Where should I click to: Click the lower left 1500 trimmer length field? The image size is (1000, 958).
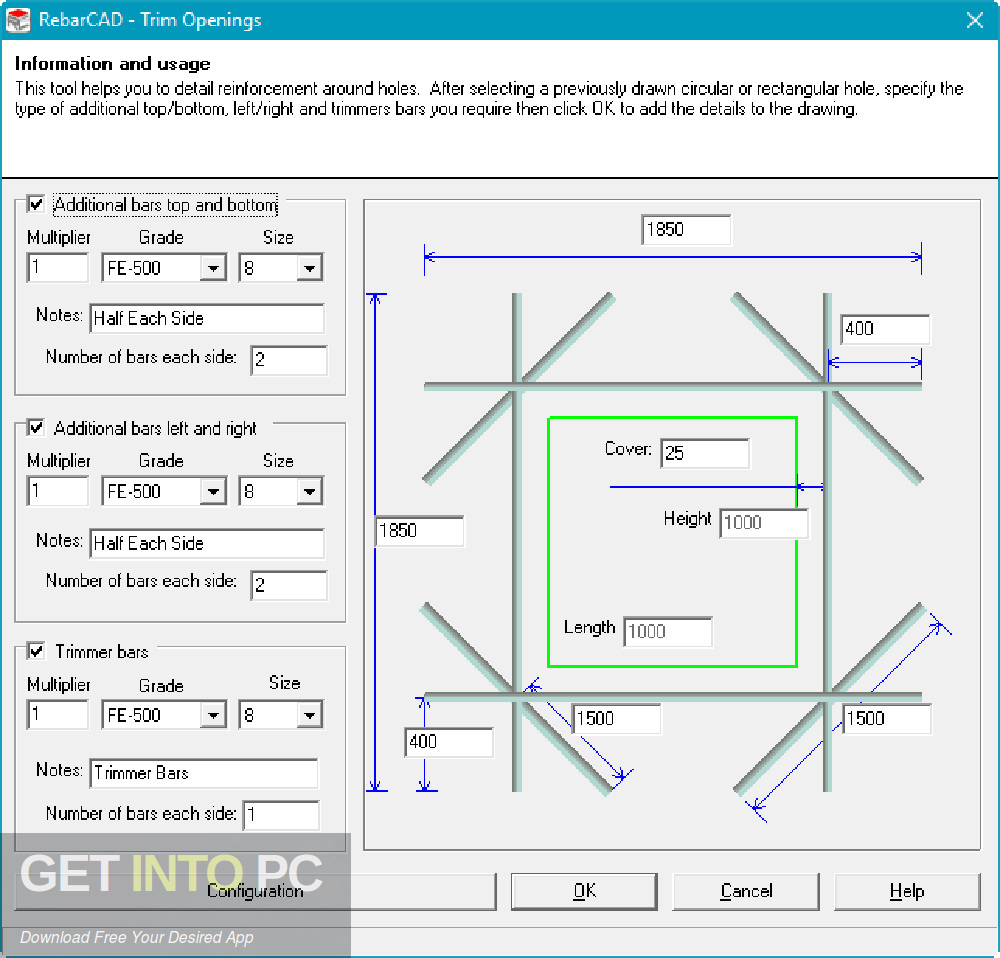pyautogui.click(x=617, y=719)
